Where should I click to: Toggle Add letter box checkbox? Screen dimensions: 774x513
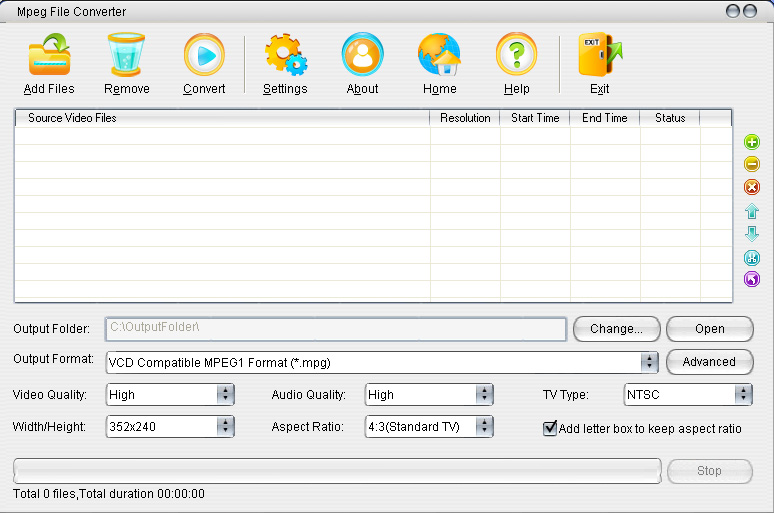tap(549, 428)
